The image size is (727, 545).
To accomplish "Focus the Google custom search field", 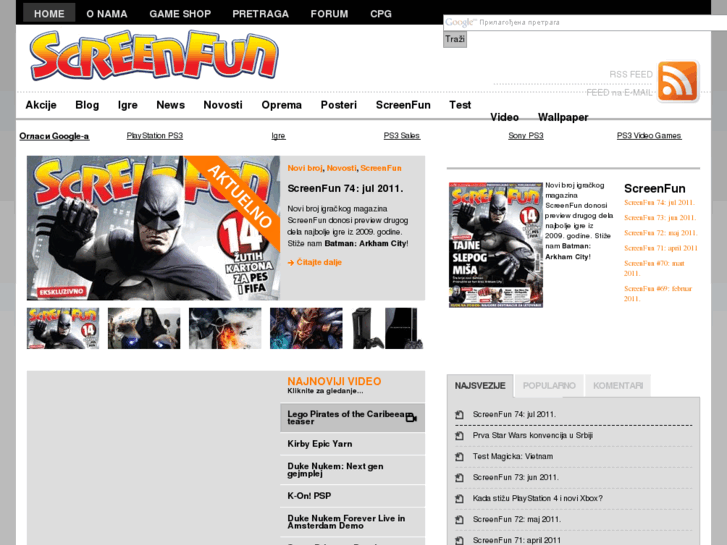I will point(585,22).
